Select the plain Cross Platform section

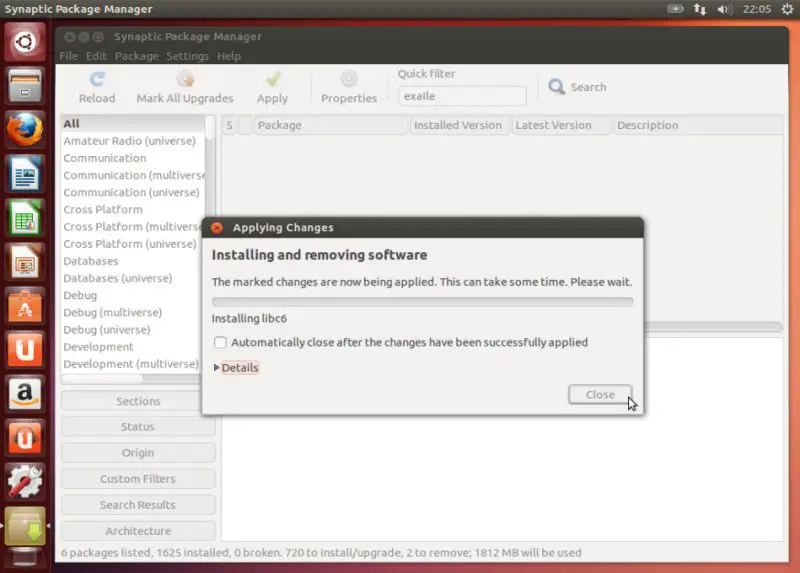(x=133, y=210)
